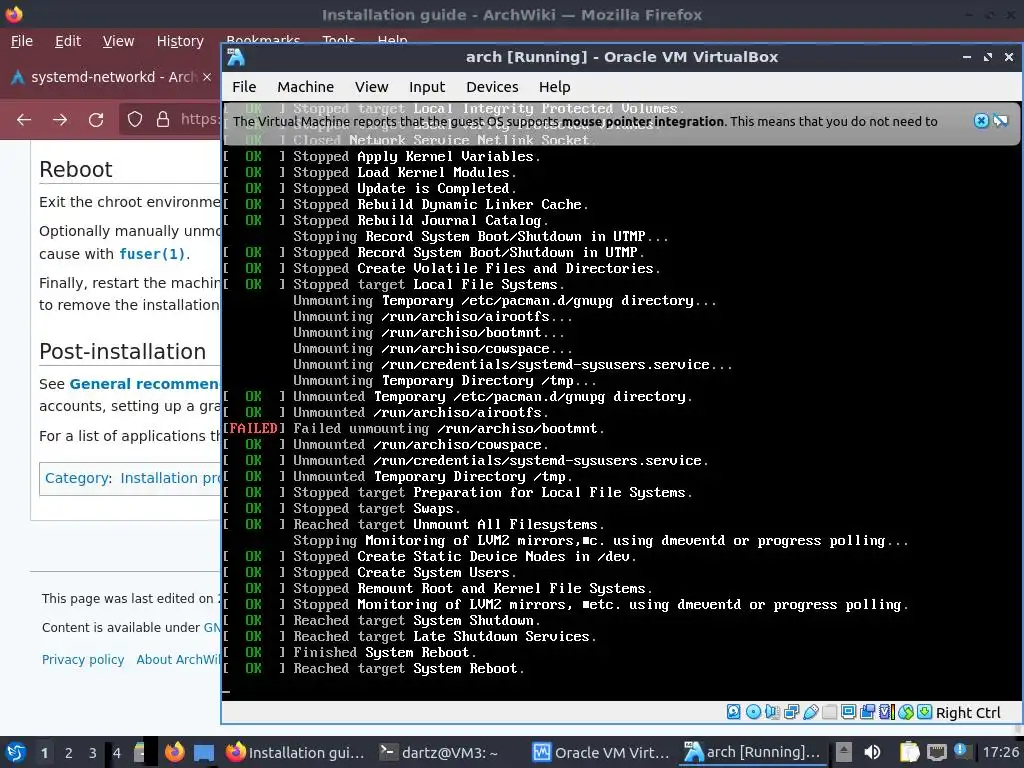Open the fuser(1) man page link
1024x768 pixels.
tap(153, 254)
